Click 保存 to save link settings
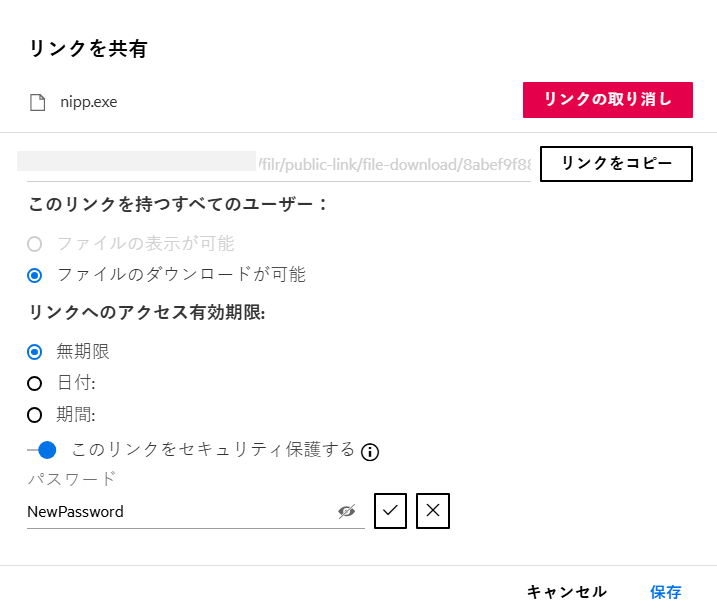Image resolution: width=717 pixels, height=615 pixels. [x=666, y=592]
